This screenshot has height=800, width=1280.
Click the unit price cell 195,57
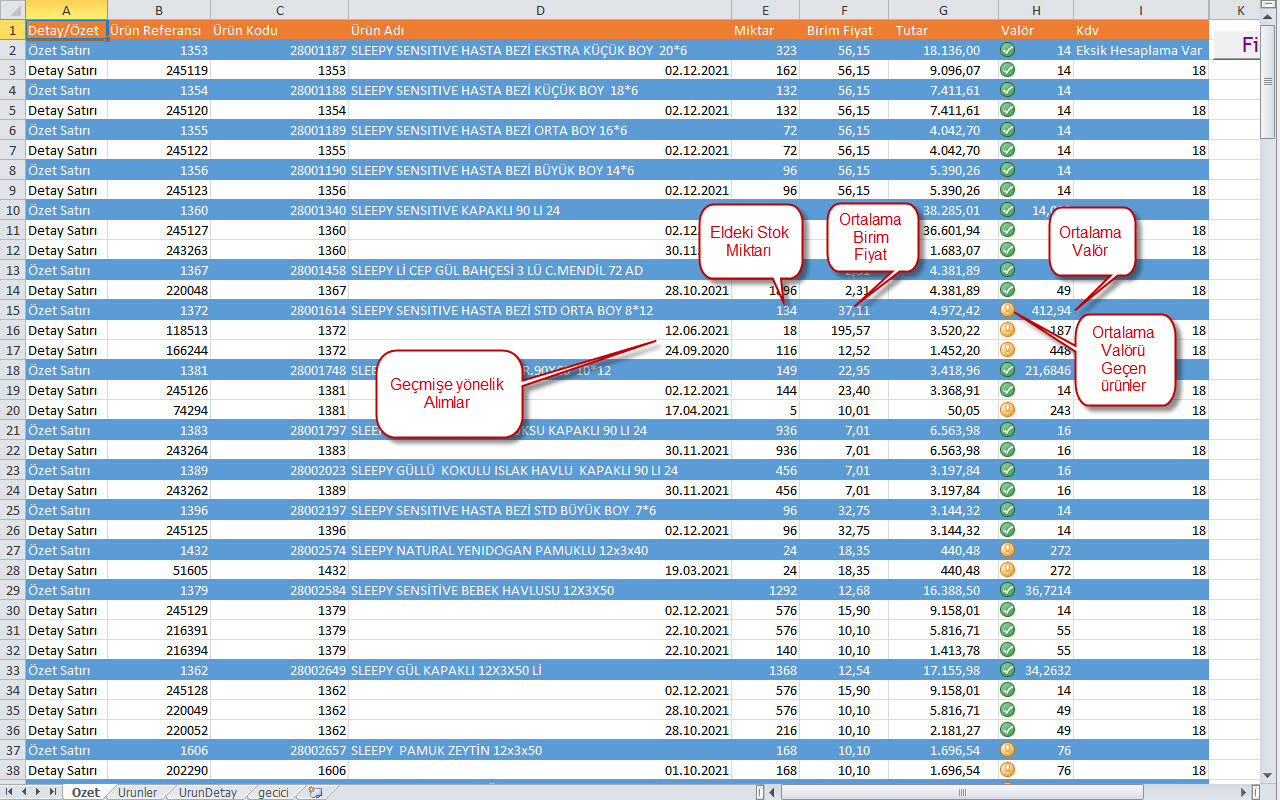(x=845, y=330)
